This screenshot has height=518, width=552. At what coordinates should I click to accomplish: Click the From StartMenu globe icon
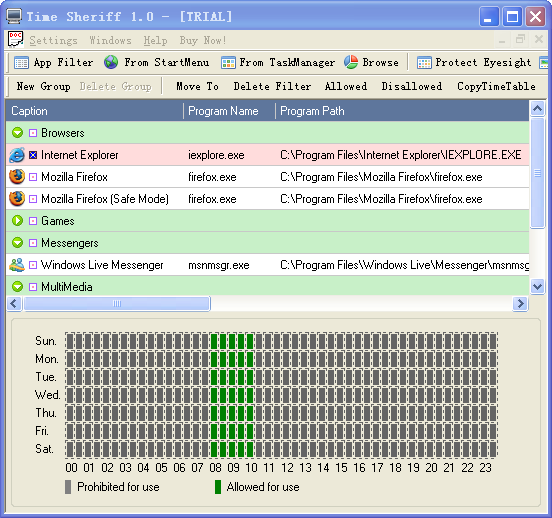pos(111,62)
